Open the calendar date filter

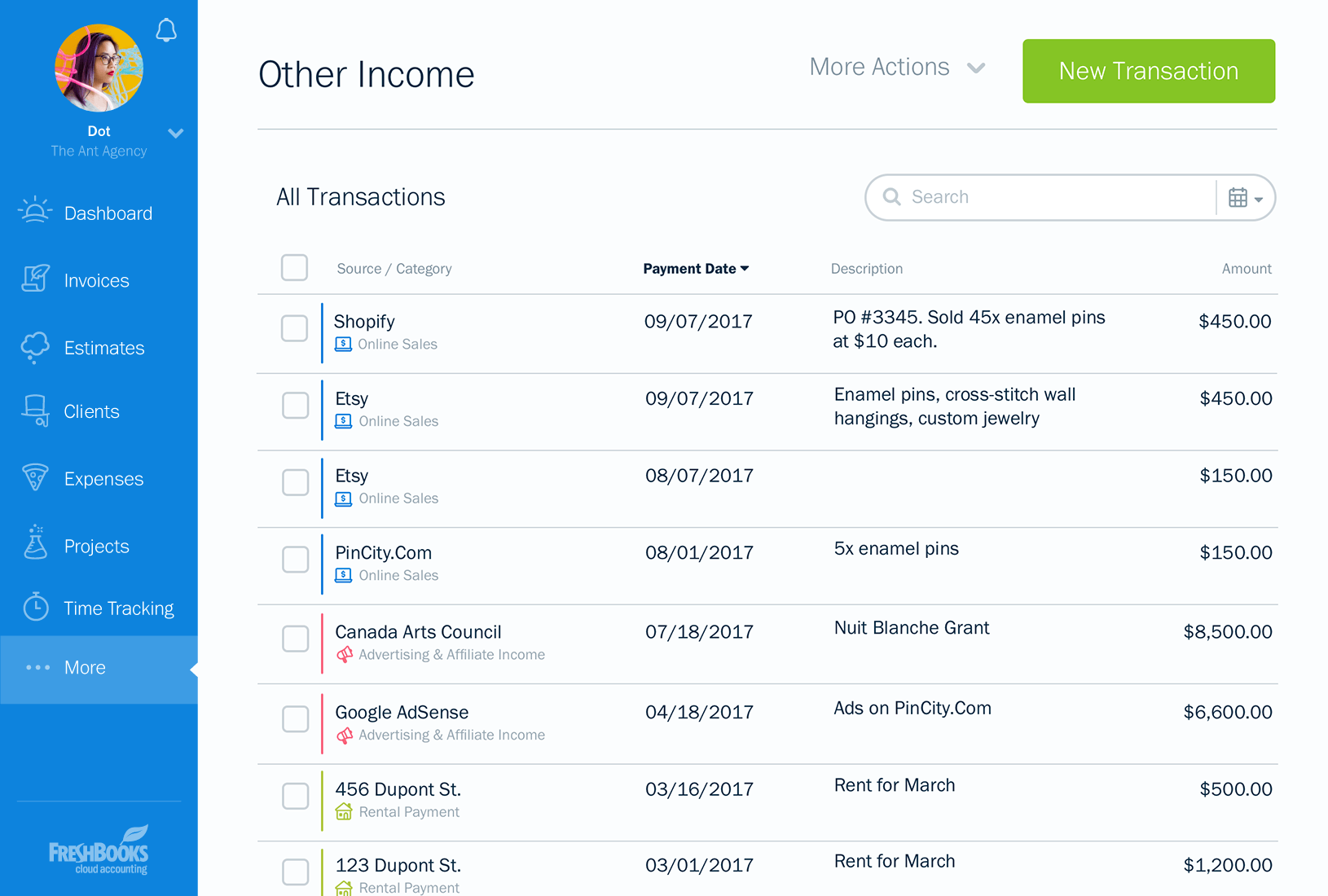(1246, 198)
